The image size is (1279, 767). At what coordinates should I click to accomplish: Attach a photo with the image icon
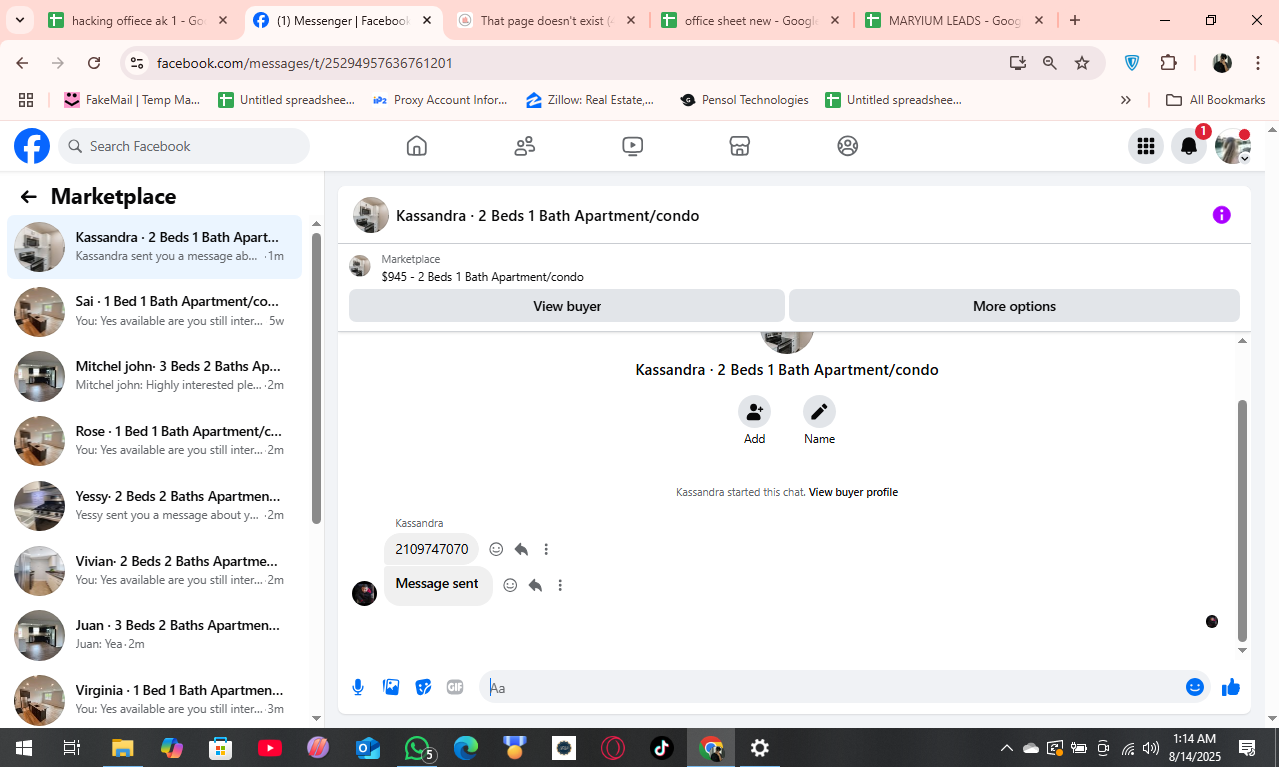[x=391, y=687]
